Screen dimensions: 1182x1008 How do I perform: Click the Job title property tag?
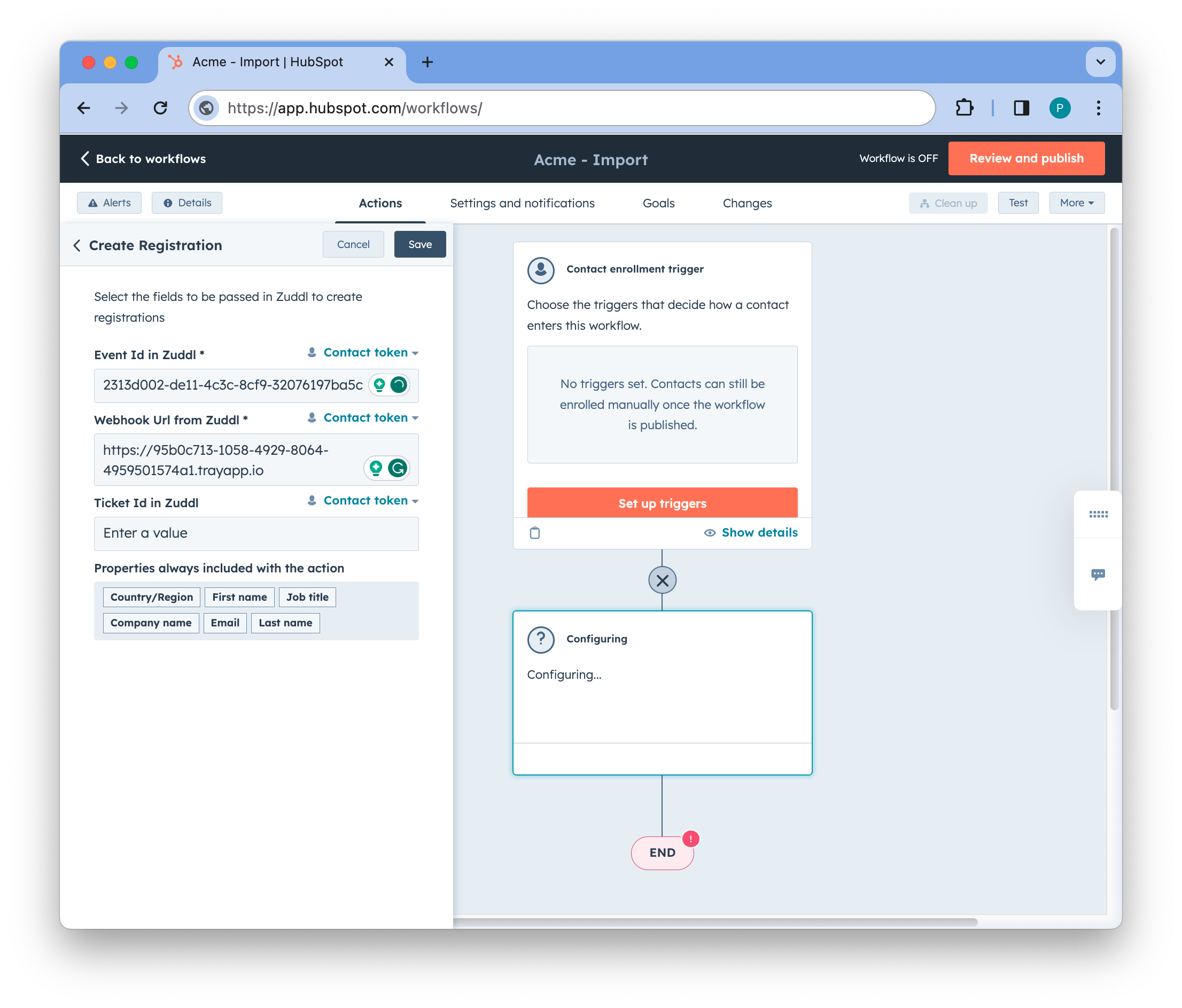[x=307, y=598]
